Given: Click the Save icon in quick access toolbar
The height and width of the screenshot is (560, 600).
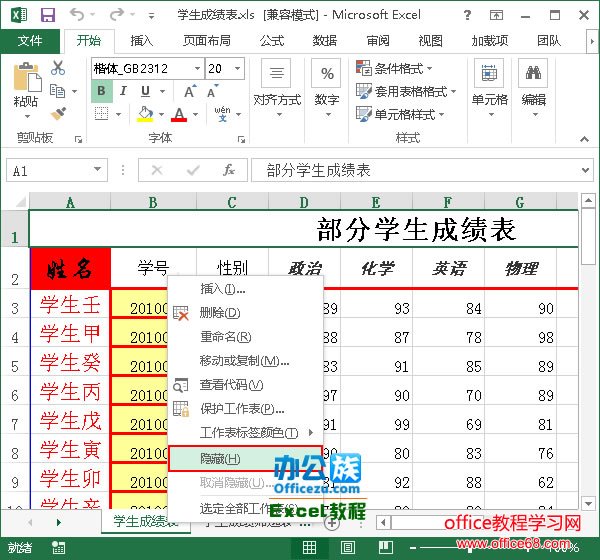Looking at the screenshot, I should coord(48,15).
